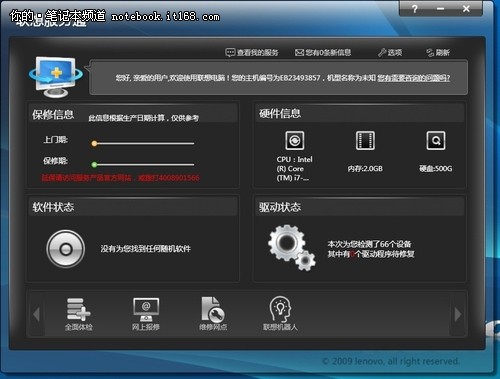Click the hard disk 硬盘 icon

pos(436,140)
